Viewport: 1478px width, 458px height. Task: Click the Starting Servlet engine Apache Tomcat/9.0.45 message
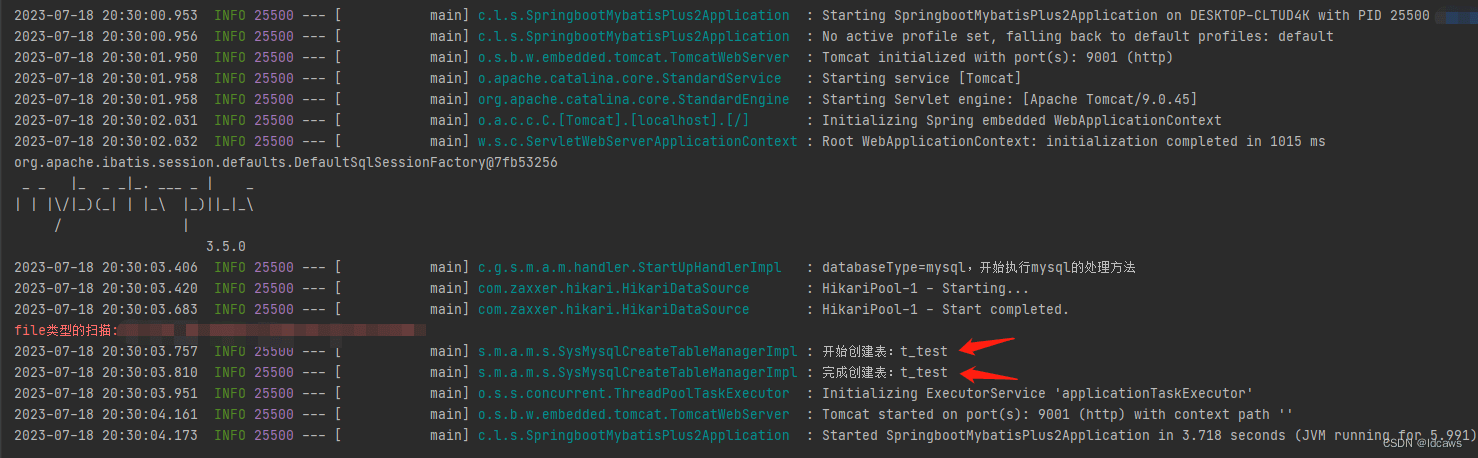tap(1009, 99)
